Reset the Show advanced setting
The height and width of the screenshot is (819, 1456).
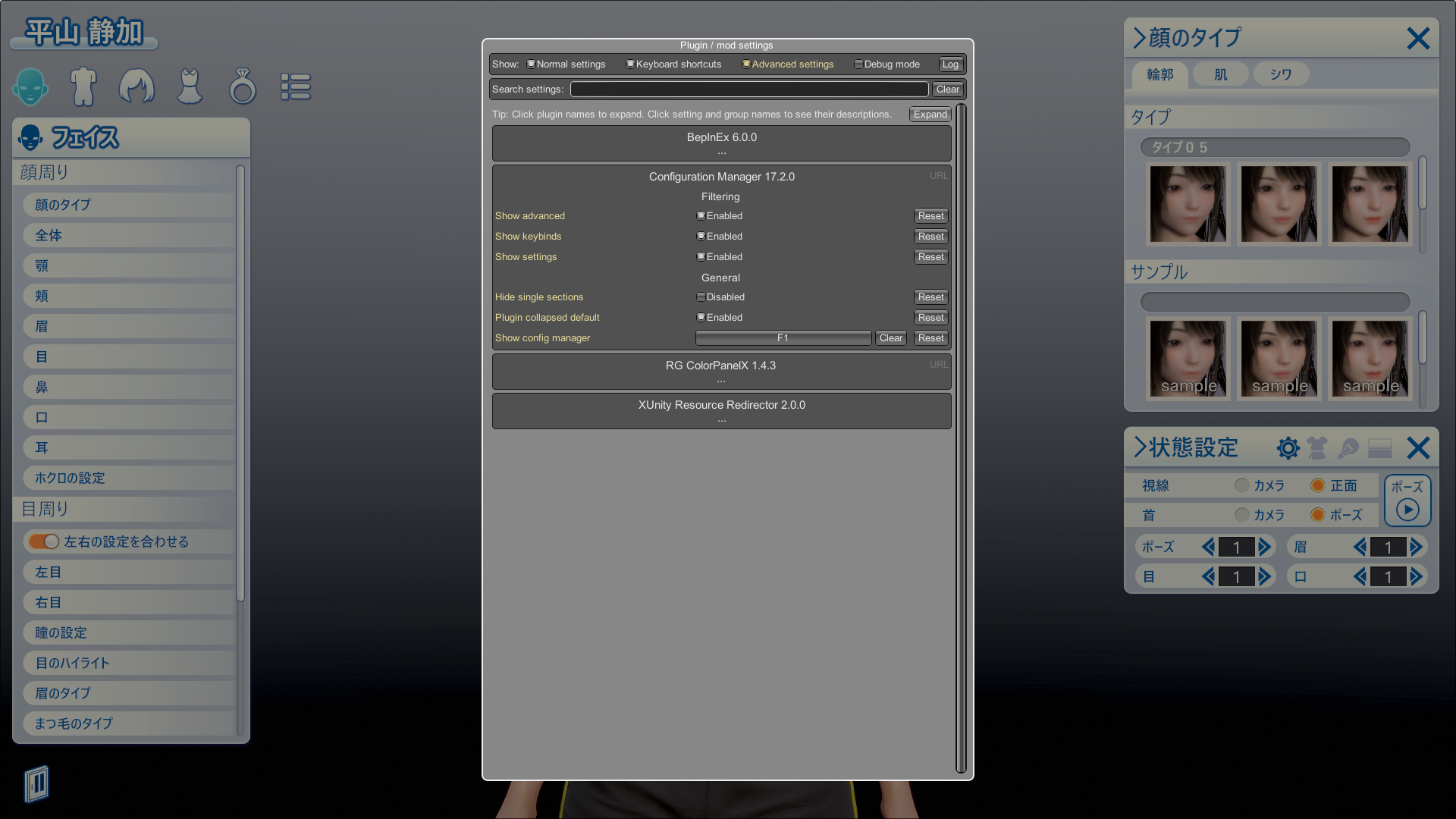coord(930,216)
